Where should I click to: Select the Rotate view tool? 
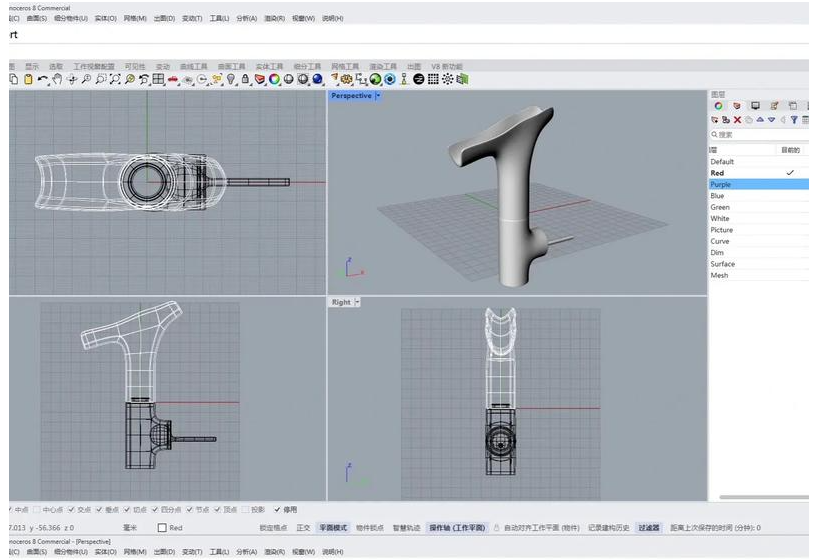[x=72, y=79]
